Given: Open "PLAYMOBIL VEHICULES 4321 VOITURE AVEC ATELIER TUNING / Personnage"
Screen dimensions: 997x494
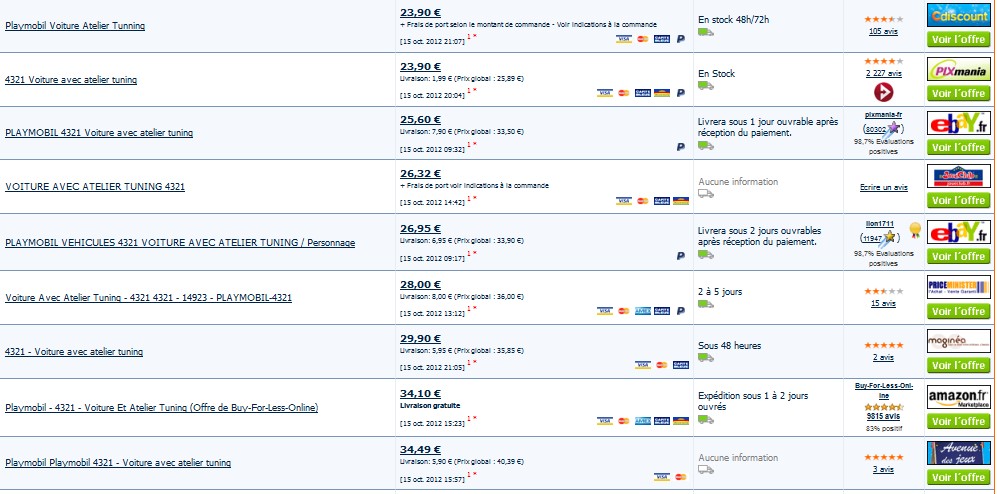Looking at the screenshot, I should point(180,243).
